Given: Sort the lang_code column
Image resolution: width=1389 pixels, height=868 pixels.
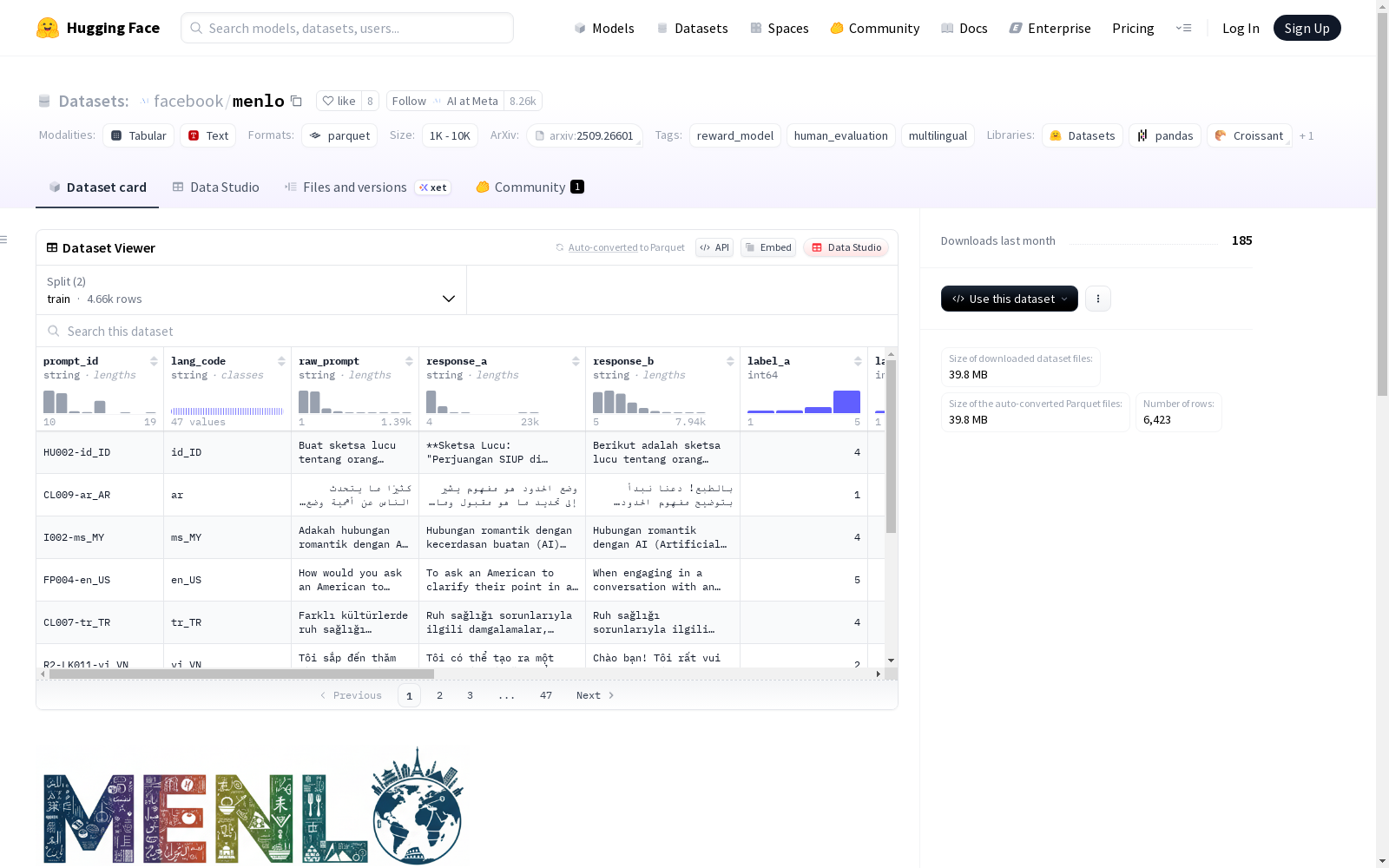Looking at the screenshot, I should point(281,361).
